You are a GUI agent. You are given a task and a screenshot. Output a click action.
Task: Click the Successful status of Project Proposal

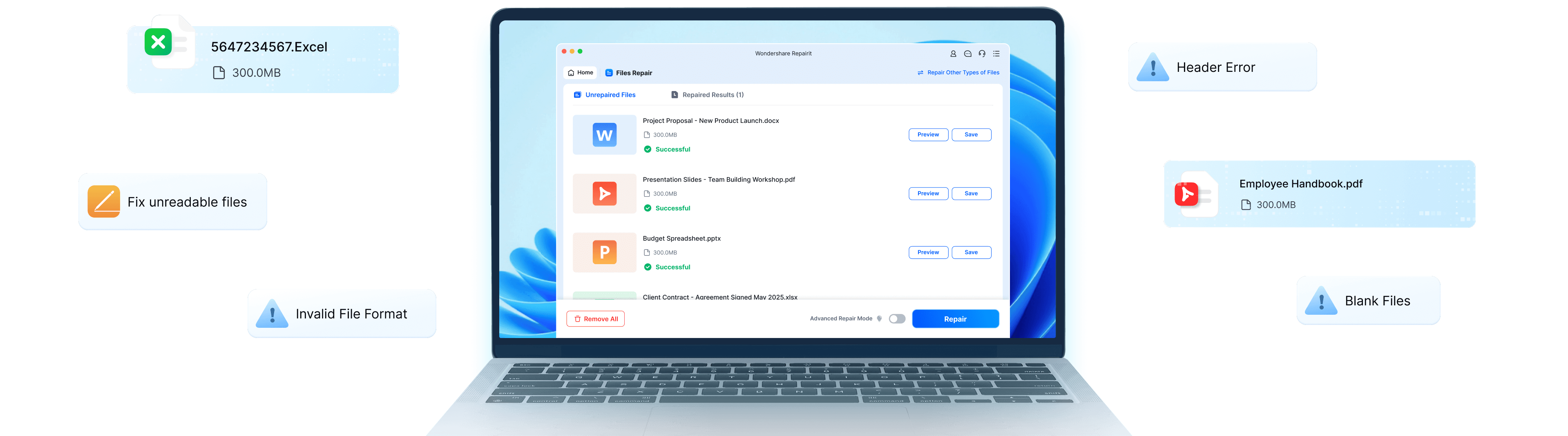point(667,149)
